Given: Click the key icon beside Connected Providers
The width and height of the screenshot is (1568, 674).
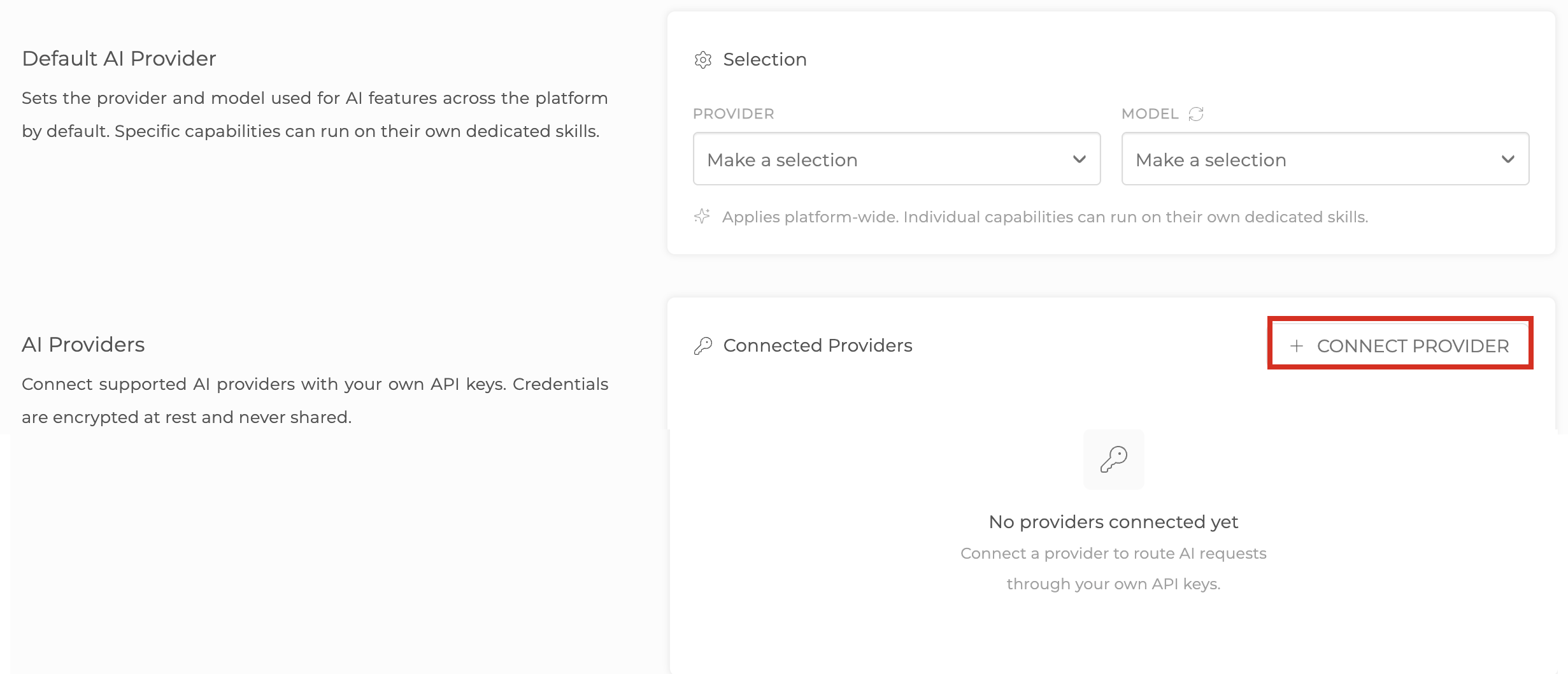Looking at the screenshot, I should click(x=702, y=345).
